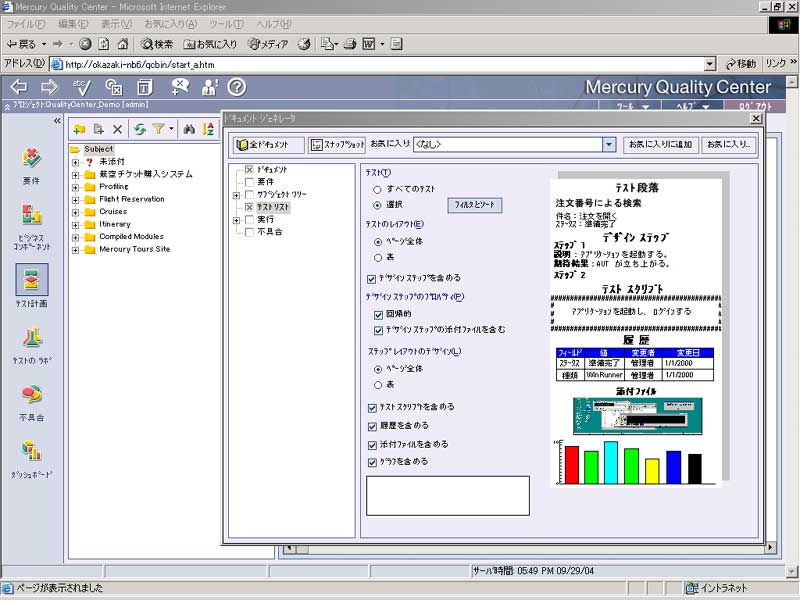Collapse the sidebar with the « icon

[57, 121]
